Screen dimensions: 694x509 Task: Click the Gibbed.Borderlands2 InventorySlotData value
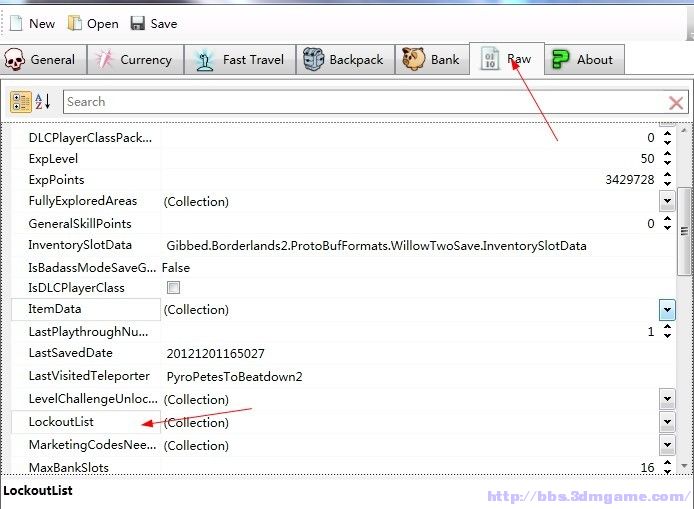376,246
